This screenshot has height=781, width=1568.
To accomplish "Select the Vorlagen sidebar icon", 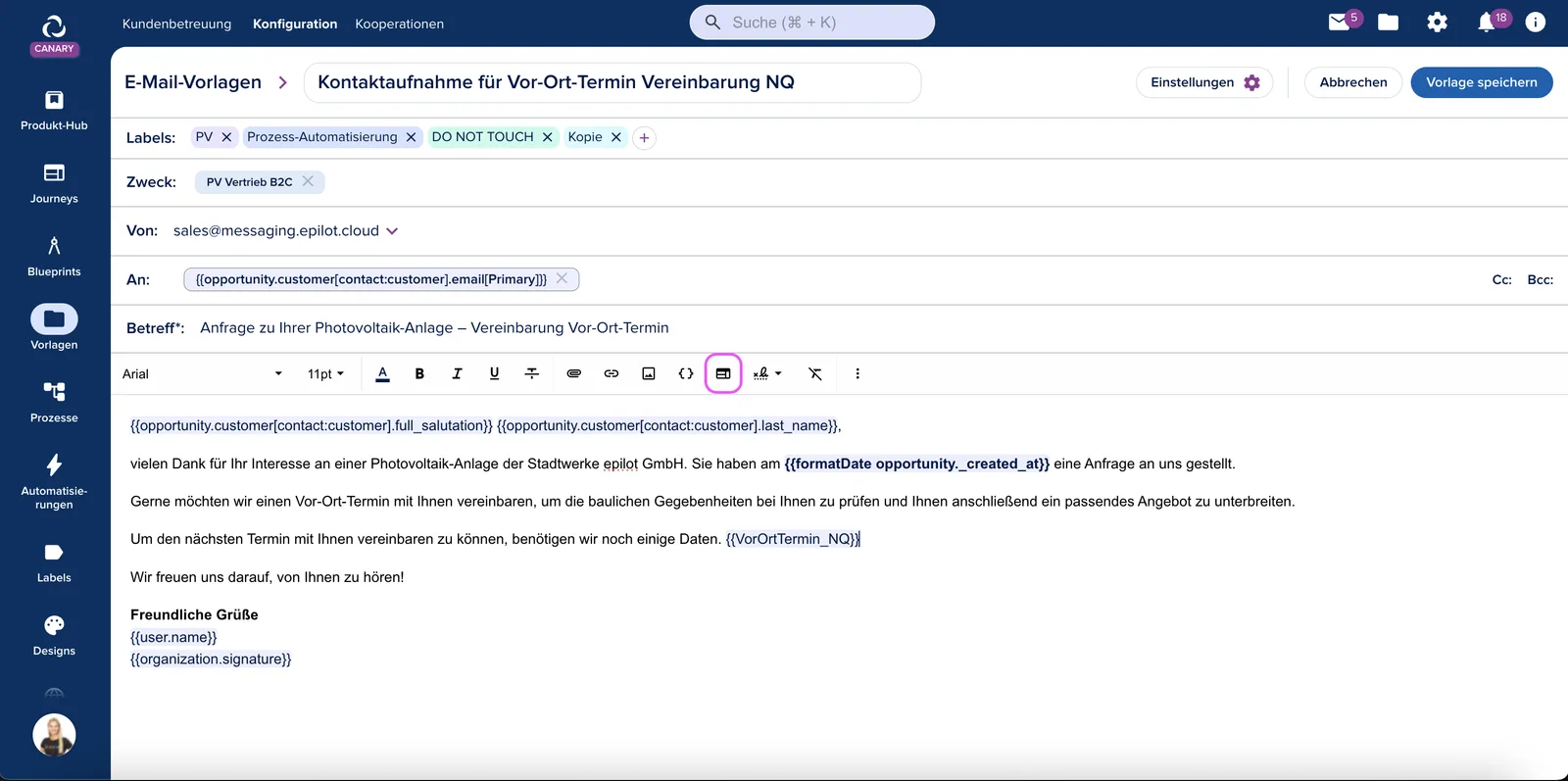I will click(54, 319).
